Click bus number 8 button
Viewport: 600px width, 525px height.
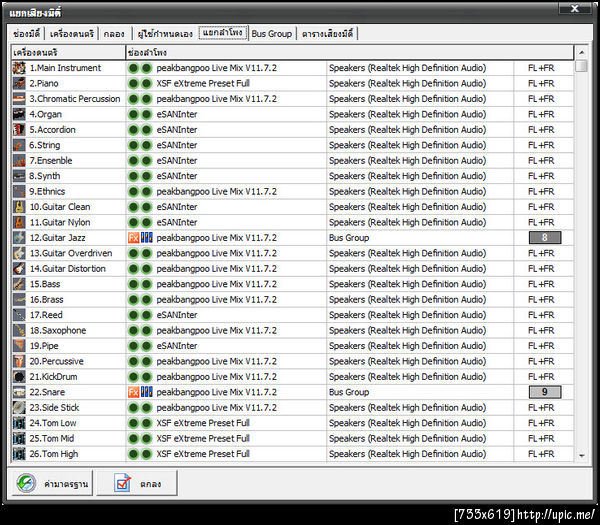[x=545, y=238]
